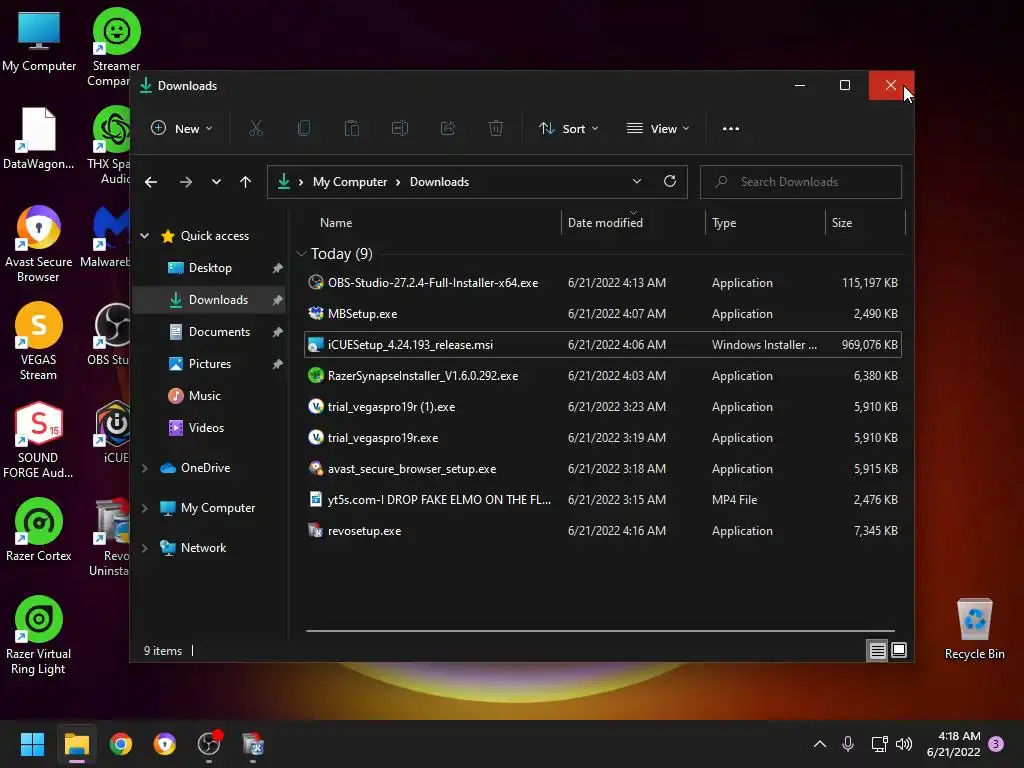Click the Share icon in toolbar

point(448,129)
